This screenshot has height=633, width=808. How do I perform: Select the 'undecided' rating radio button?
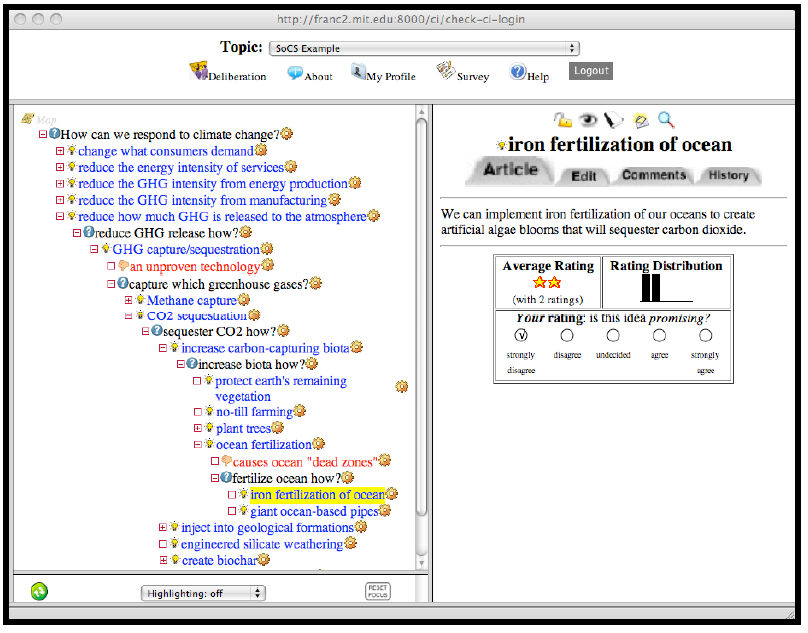[x=613, y=336]
